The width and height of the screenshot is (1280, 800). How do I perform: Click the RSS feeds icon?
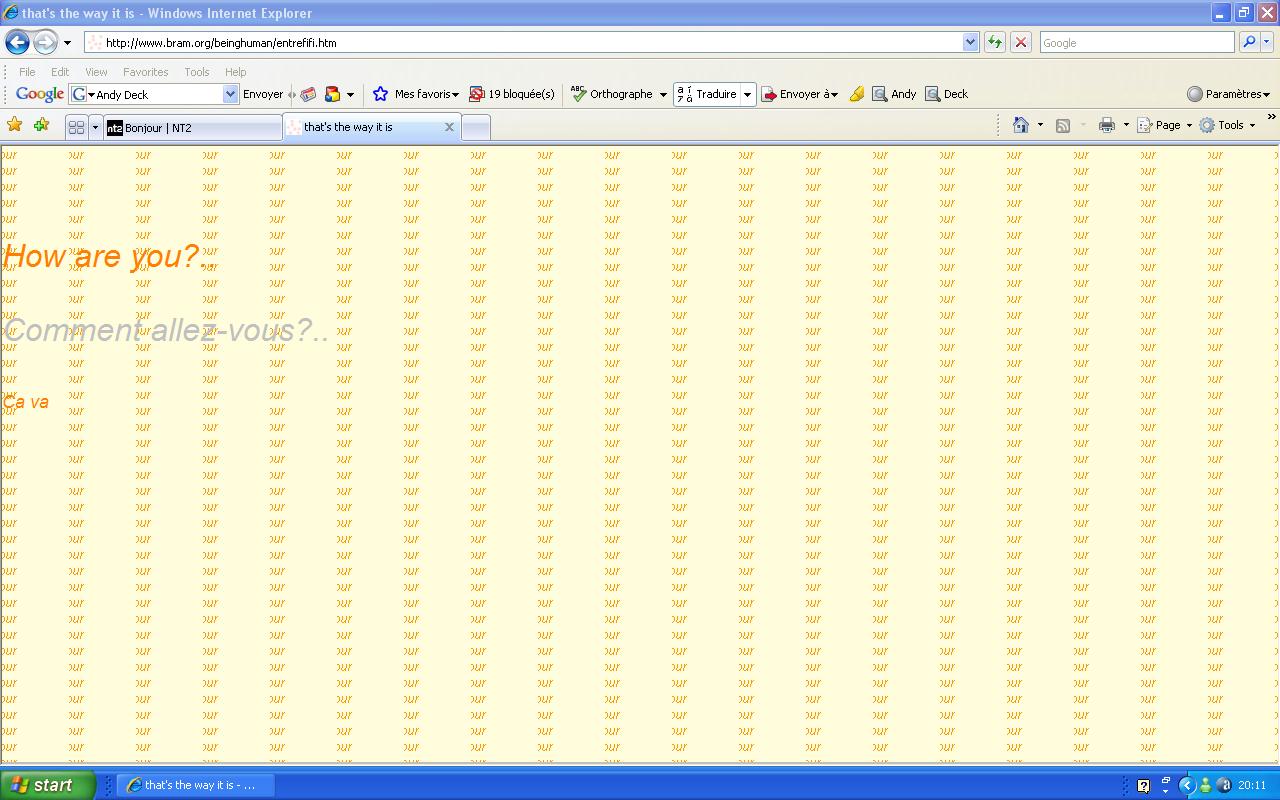coord(1063,125)
